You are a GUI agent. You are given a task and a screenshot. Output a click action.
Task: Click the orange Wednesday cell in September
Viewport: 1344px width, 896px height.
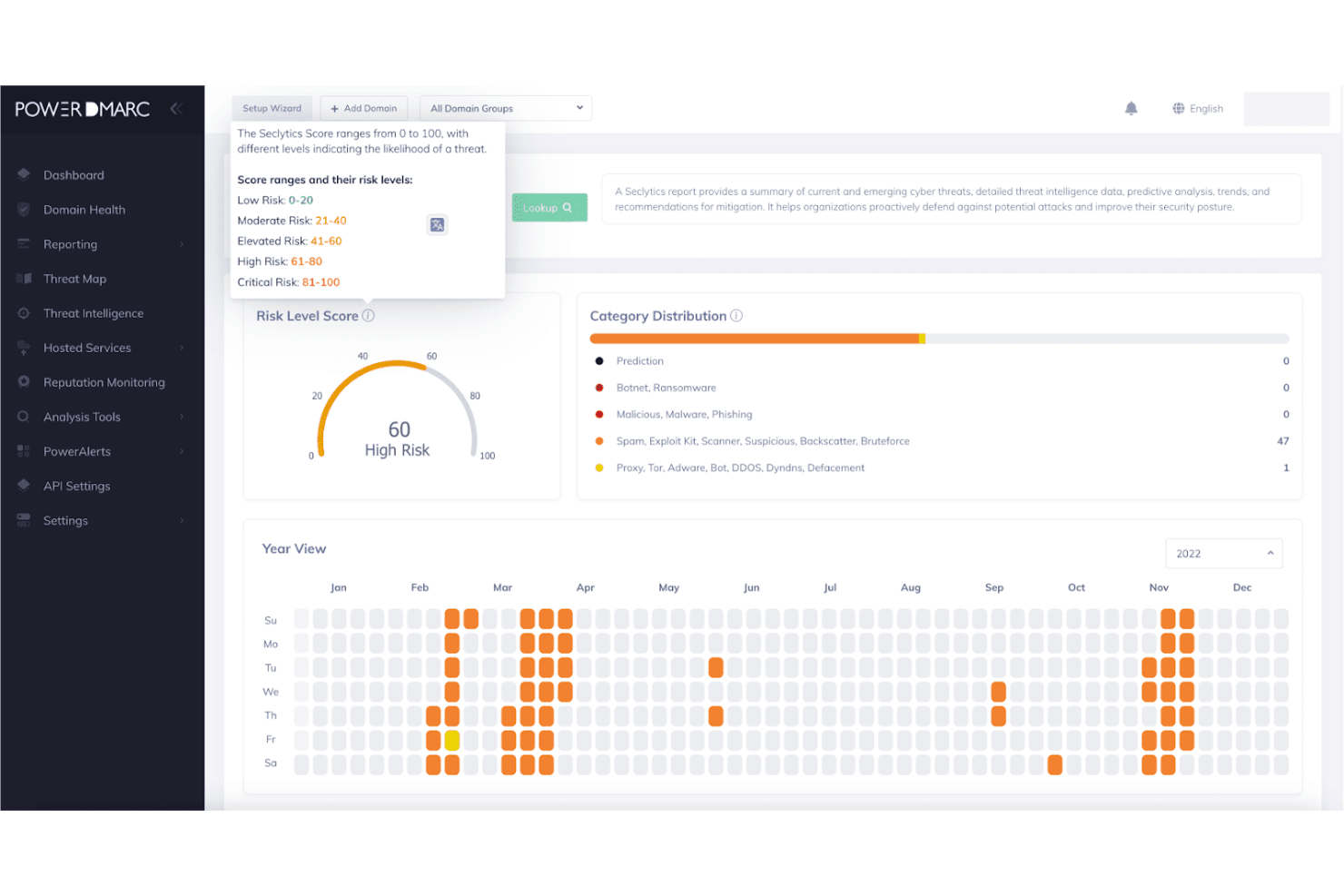998,692
